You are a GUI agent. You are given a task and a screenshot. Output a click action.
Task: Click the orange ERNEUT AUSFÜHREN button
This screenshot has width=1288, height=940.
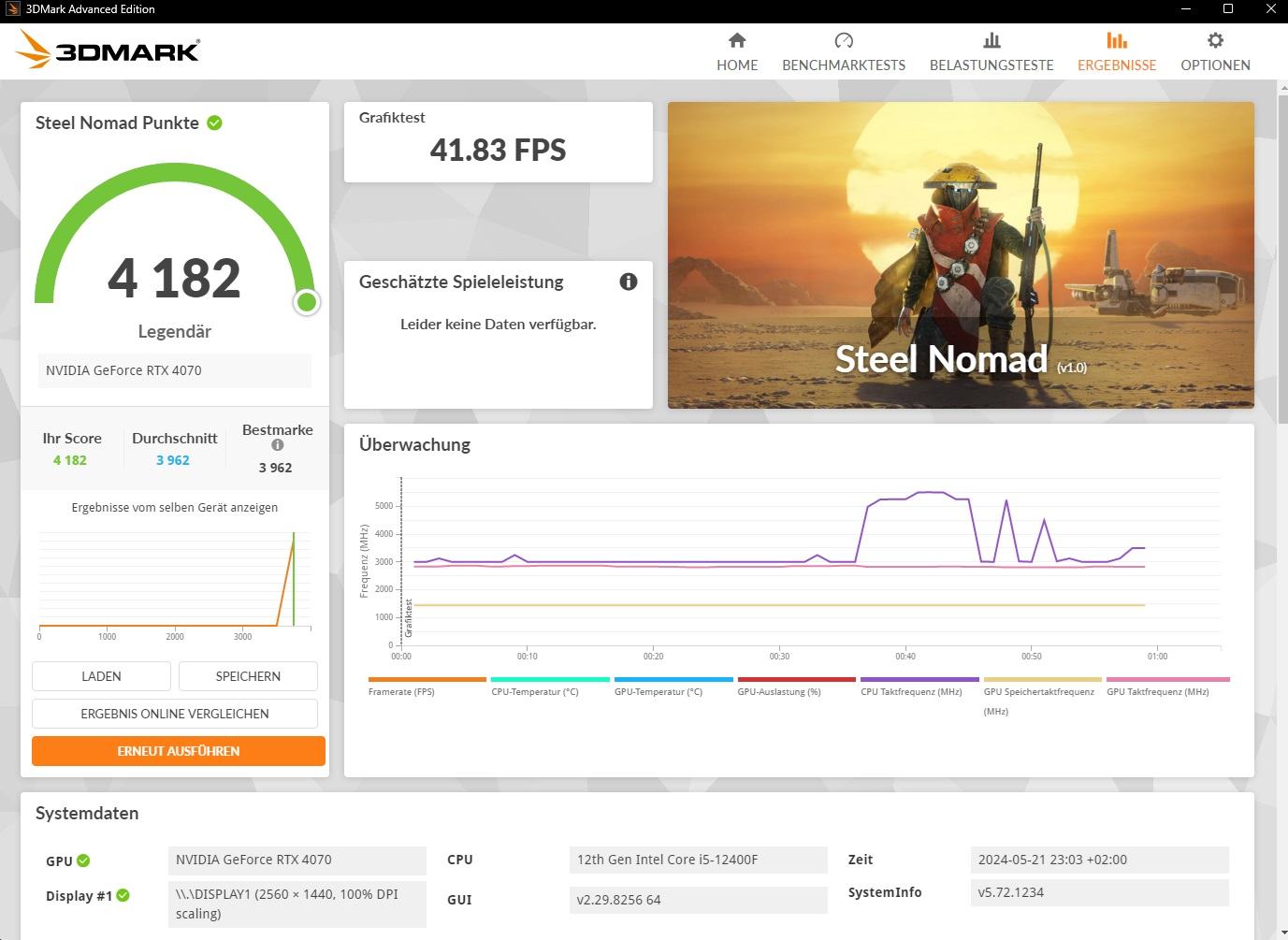click(179, 751)
